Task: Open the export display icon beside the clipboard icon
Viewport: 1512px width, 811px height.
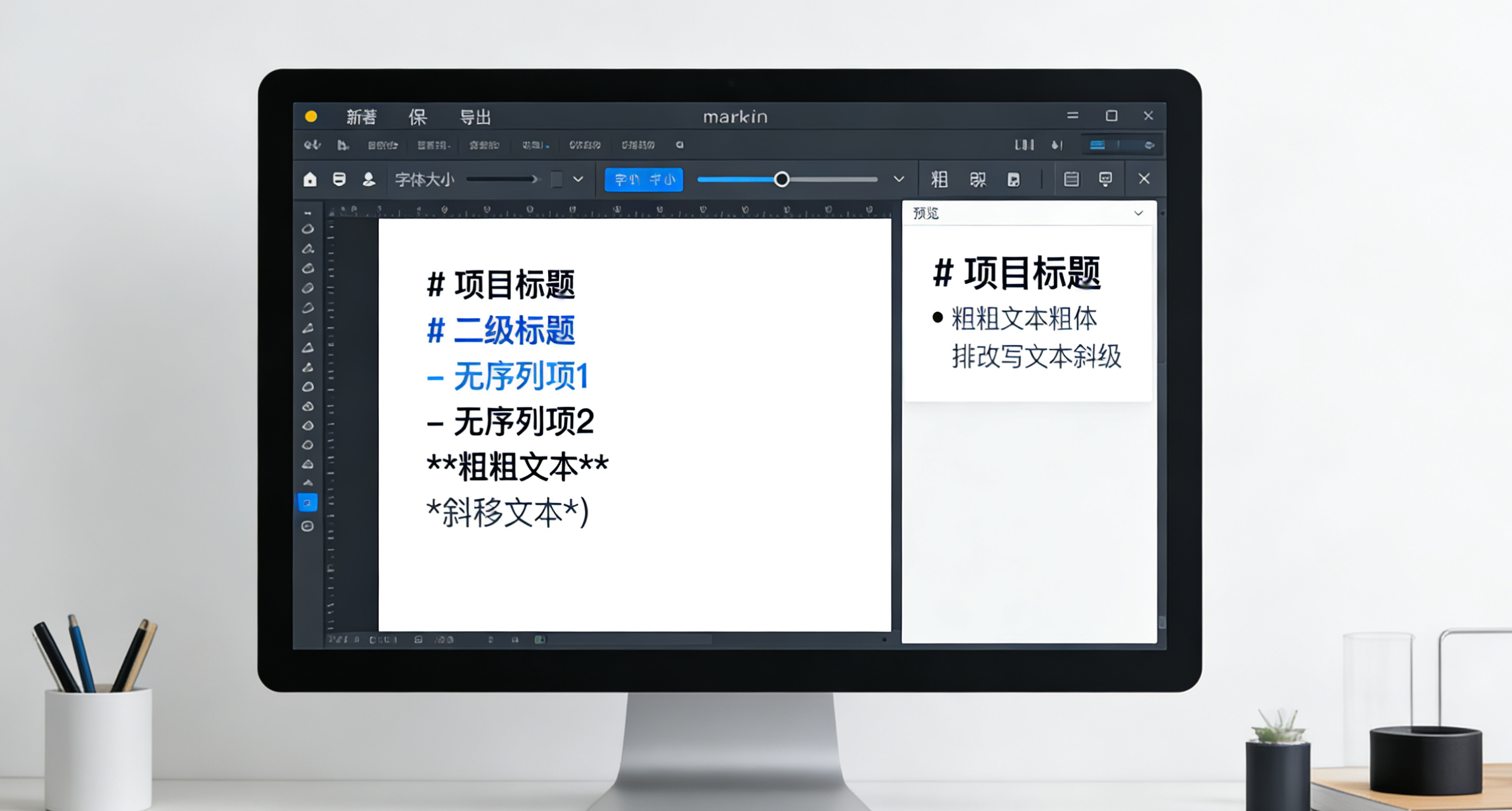Action: pyautogui.click(x=1106, y=179)
